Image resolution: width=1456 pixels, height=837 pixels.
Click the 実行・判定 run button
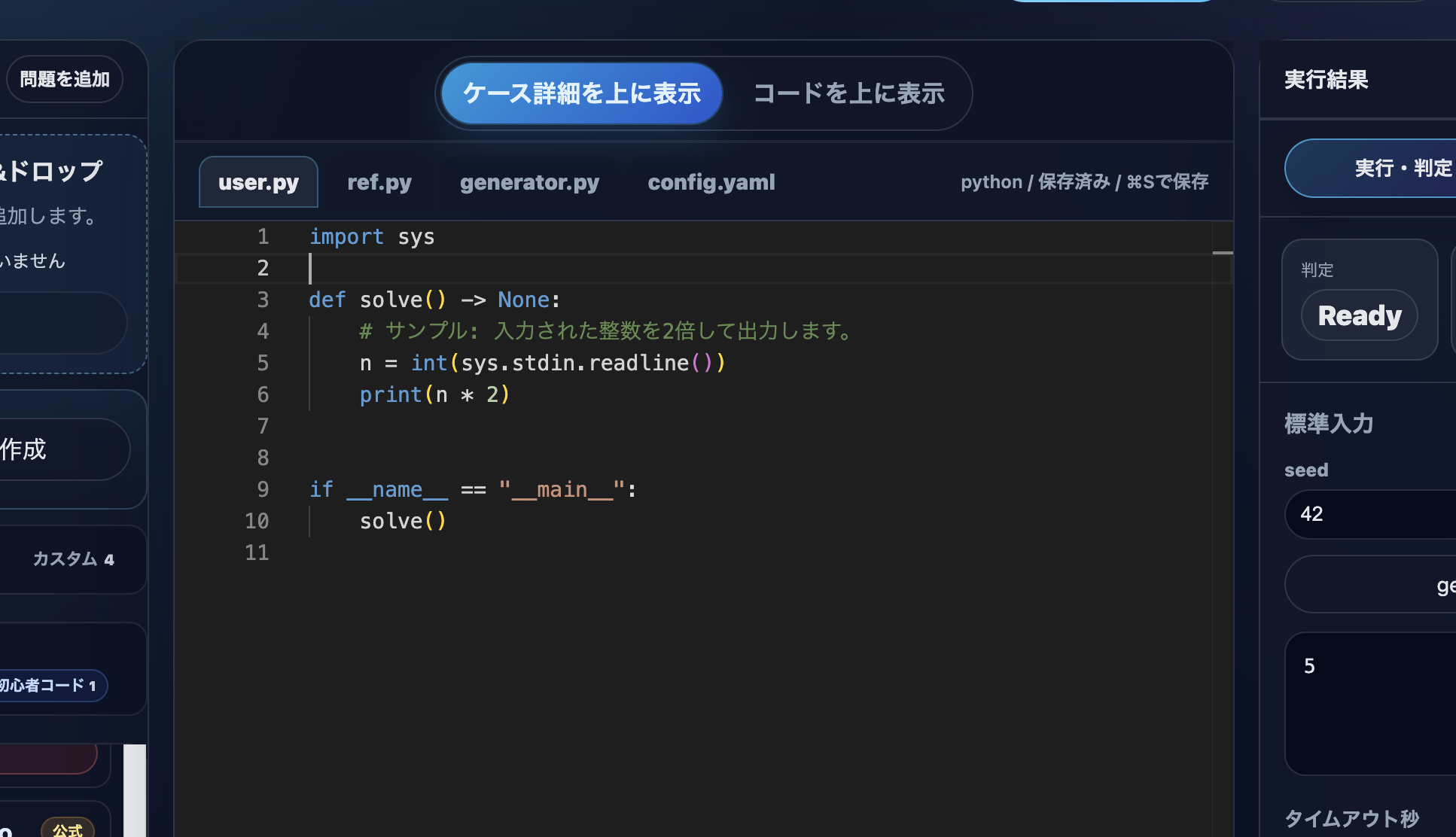1372,168
